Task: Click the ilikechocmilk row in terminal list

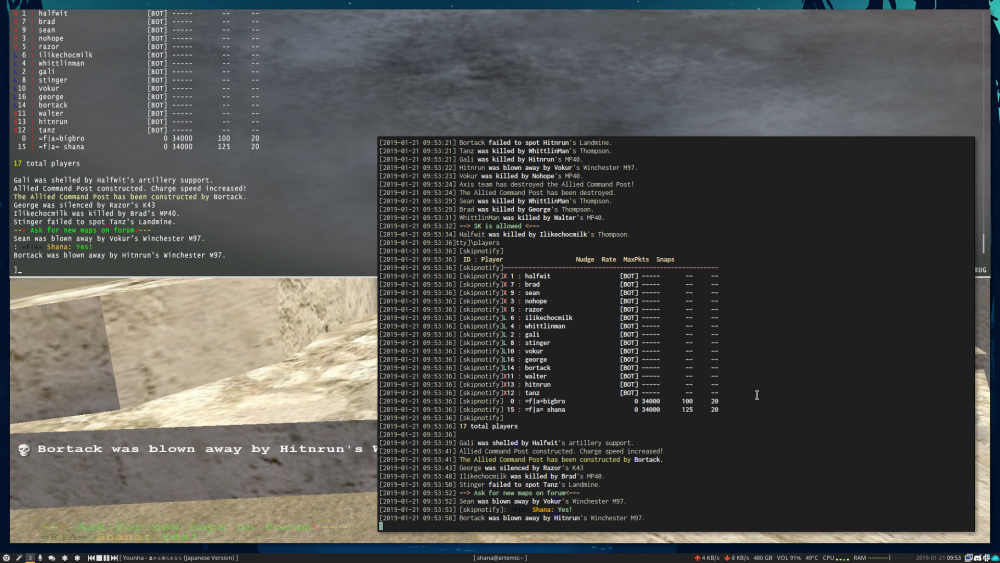Action: 548,318
